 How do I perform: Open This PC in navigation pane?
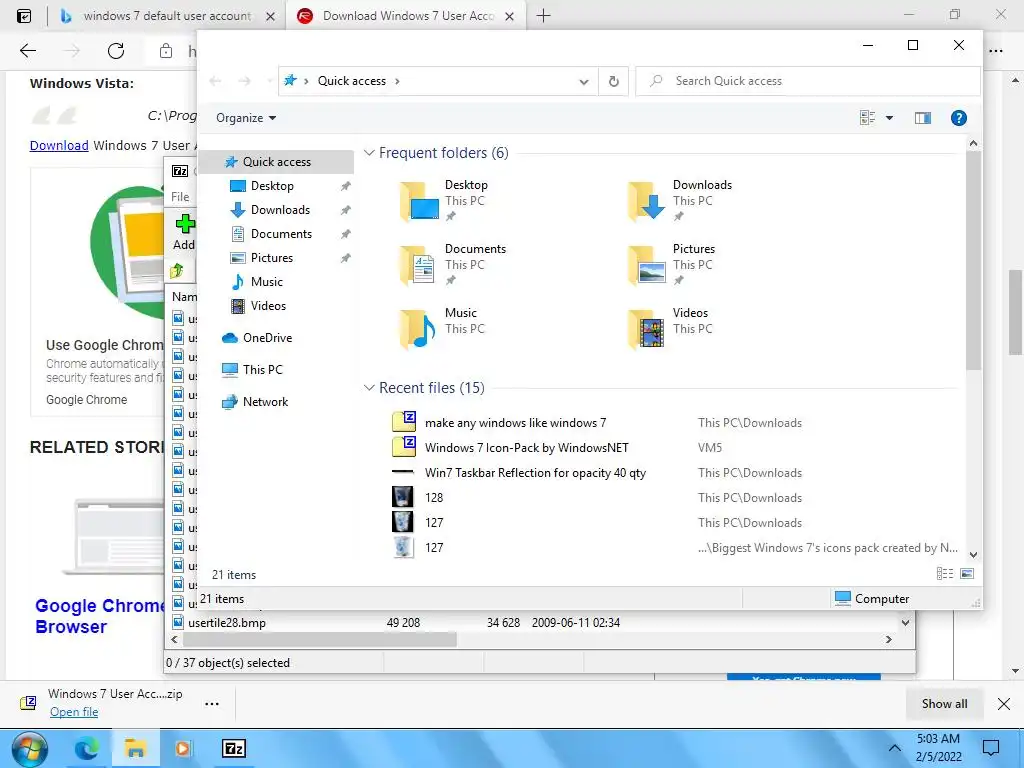[x=262, y=370]
